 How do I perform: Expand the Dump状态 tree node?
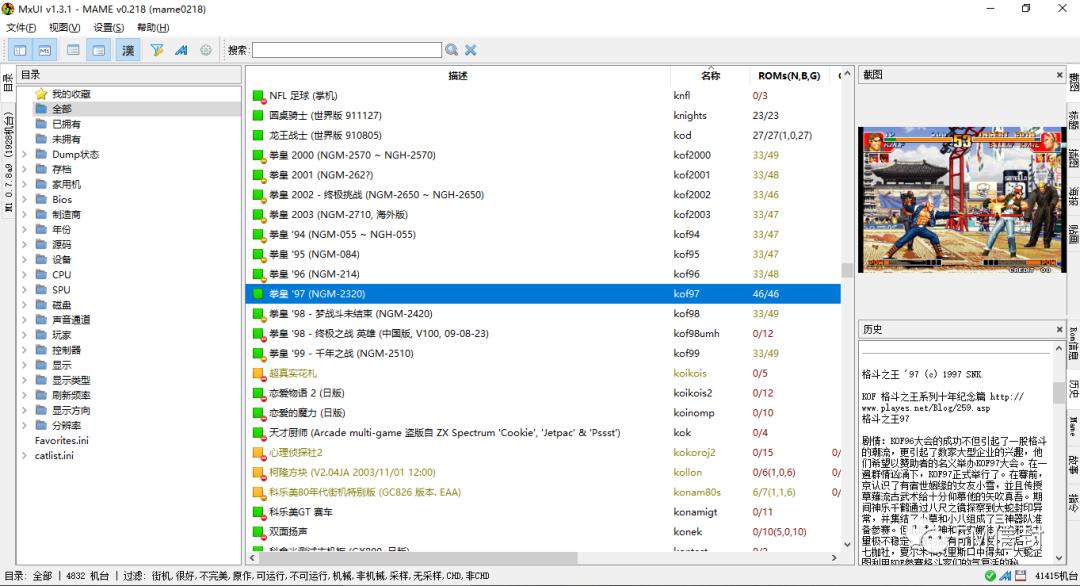26,155
